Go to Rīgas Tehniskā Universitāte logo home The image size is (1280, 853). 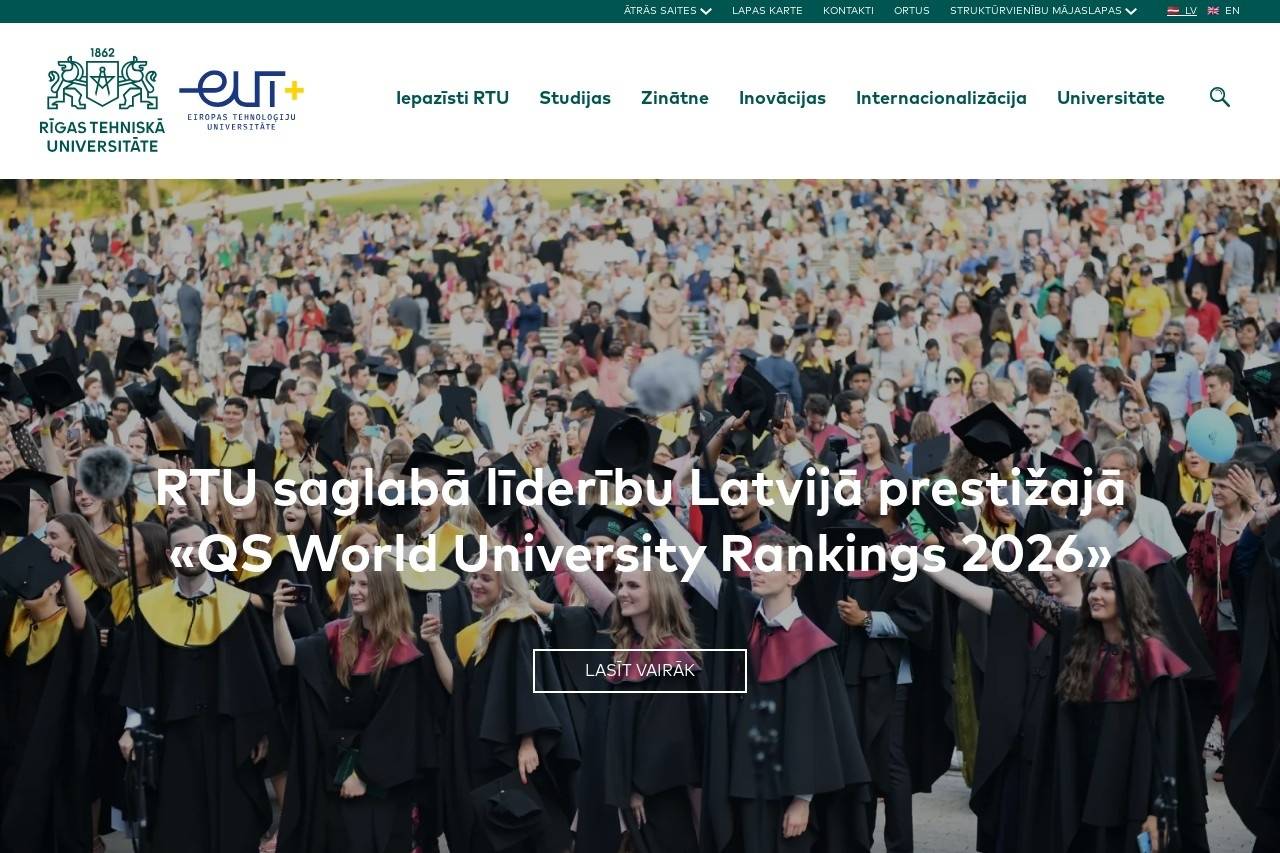coord(102,100)
